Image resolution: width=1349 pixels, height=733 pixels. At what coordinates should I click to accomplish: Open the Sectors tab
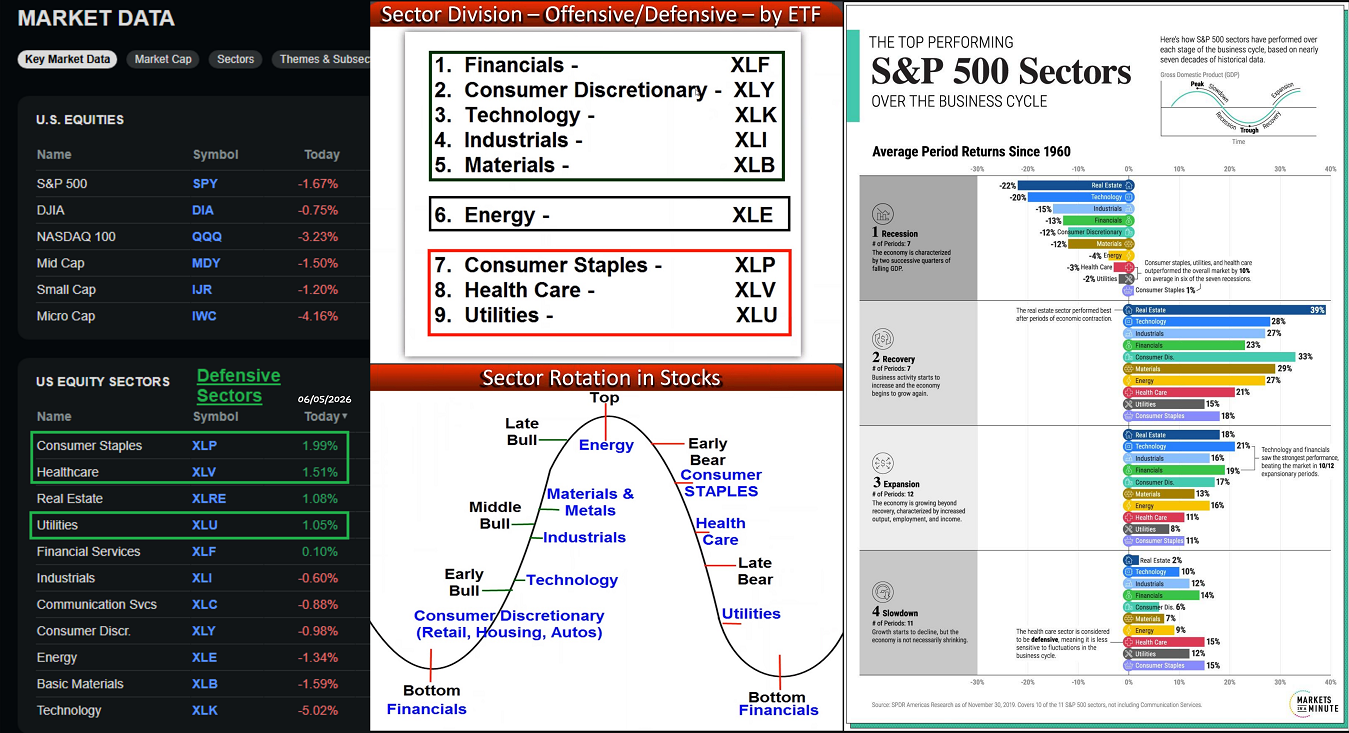click(x=236, y=59)
